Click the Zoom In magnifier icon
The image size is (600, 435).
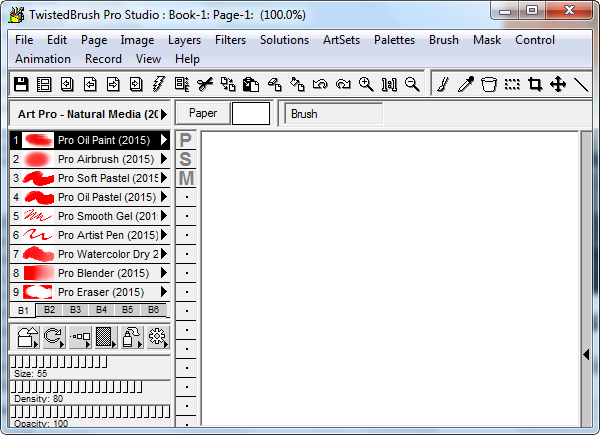coord(366,84)
